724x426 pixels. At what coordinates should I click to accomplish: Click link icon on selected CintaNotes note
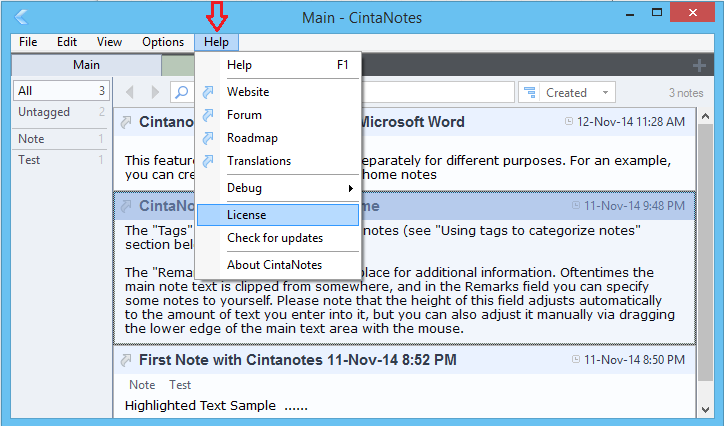[x=126, y=206]
